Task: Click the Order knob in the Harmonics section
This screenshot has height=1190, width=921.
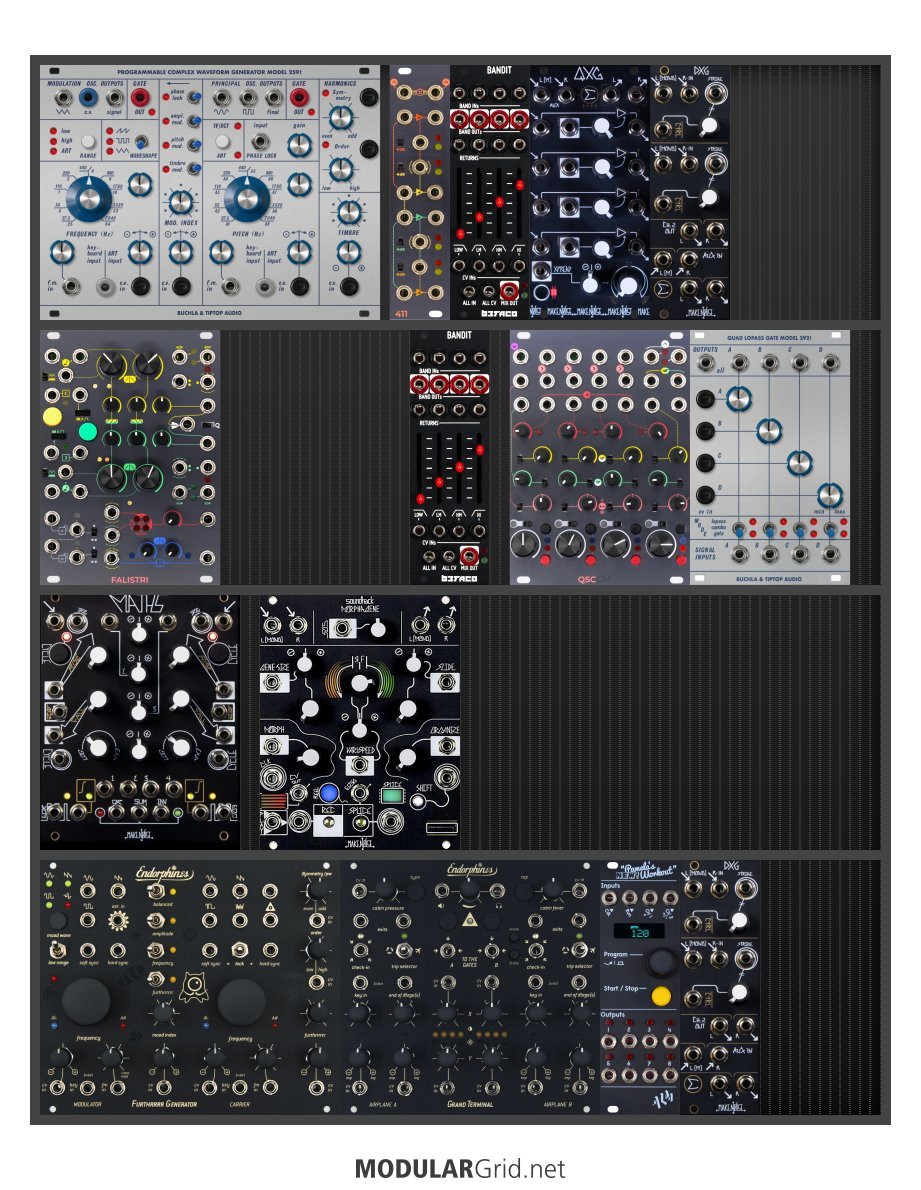Action: pyautogui.click(x=341, y=168)
